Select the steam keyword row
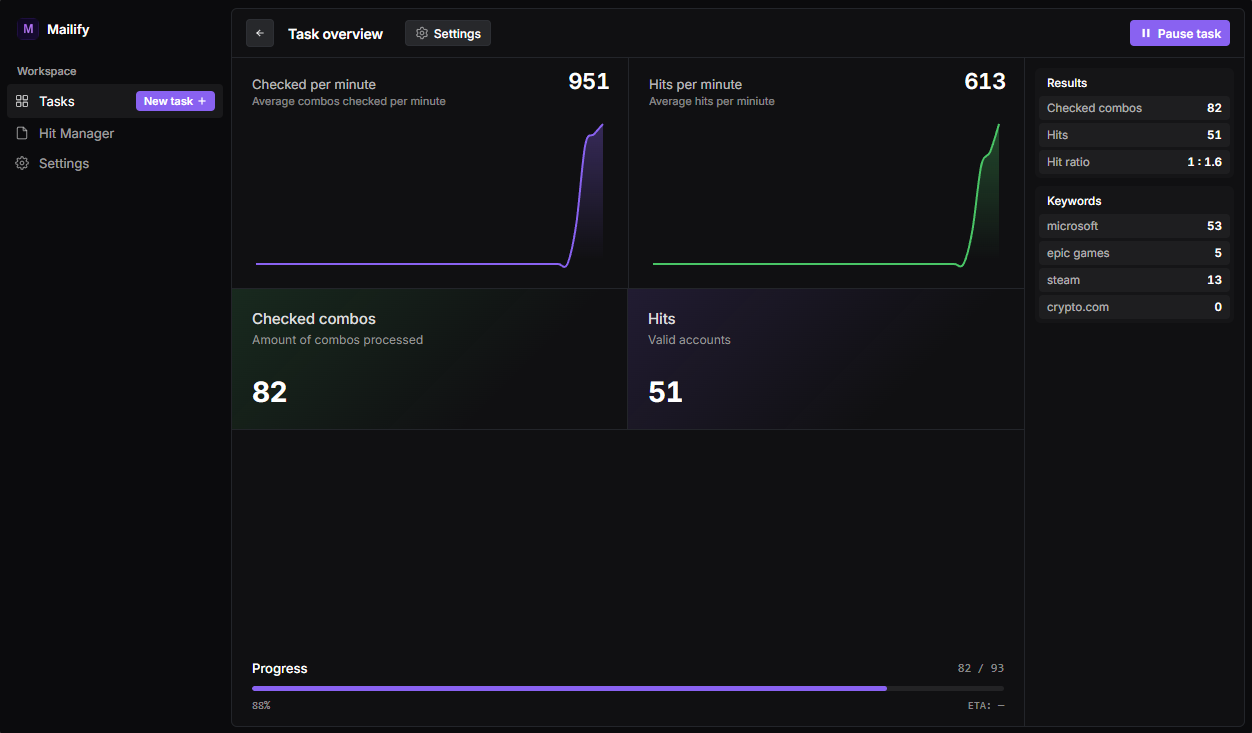Image resolution: width=1252 pixels, height=733 pixels. point(1134,280)
